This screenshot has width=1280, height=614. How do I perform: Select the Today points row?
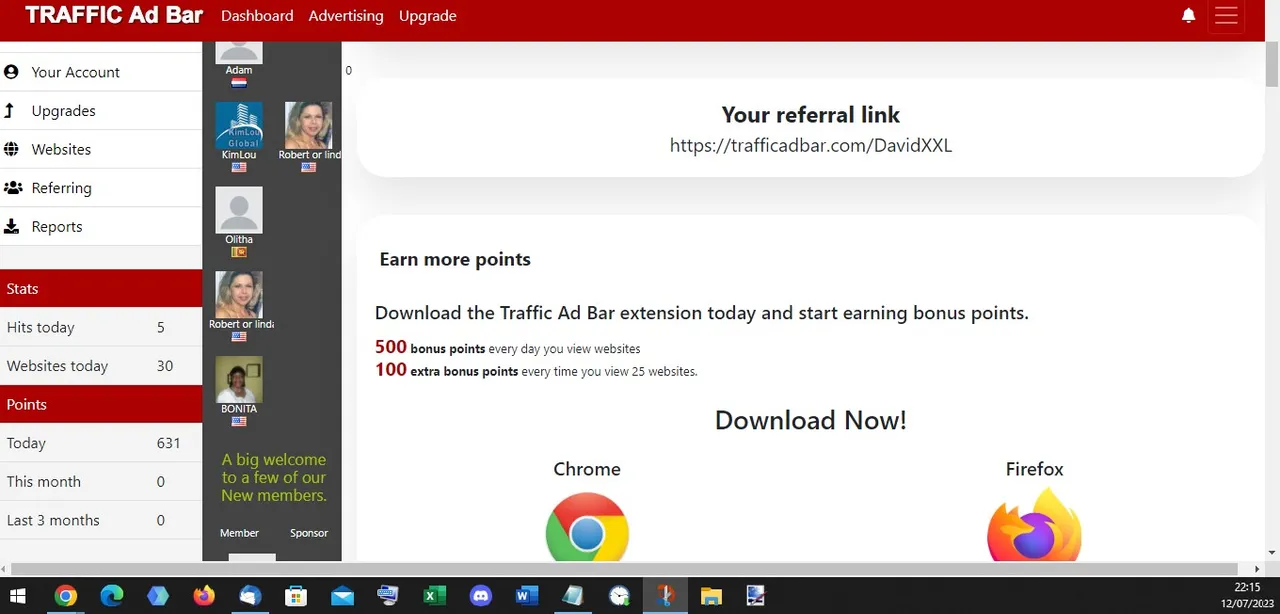click(x=101, y=443)
